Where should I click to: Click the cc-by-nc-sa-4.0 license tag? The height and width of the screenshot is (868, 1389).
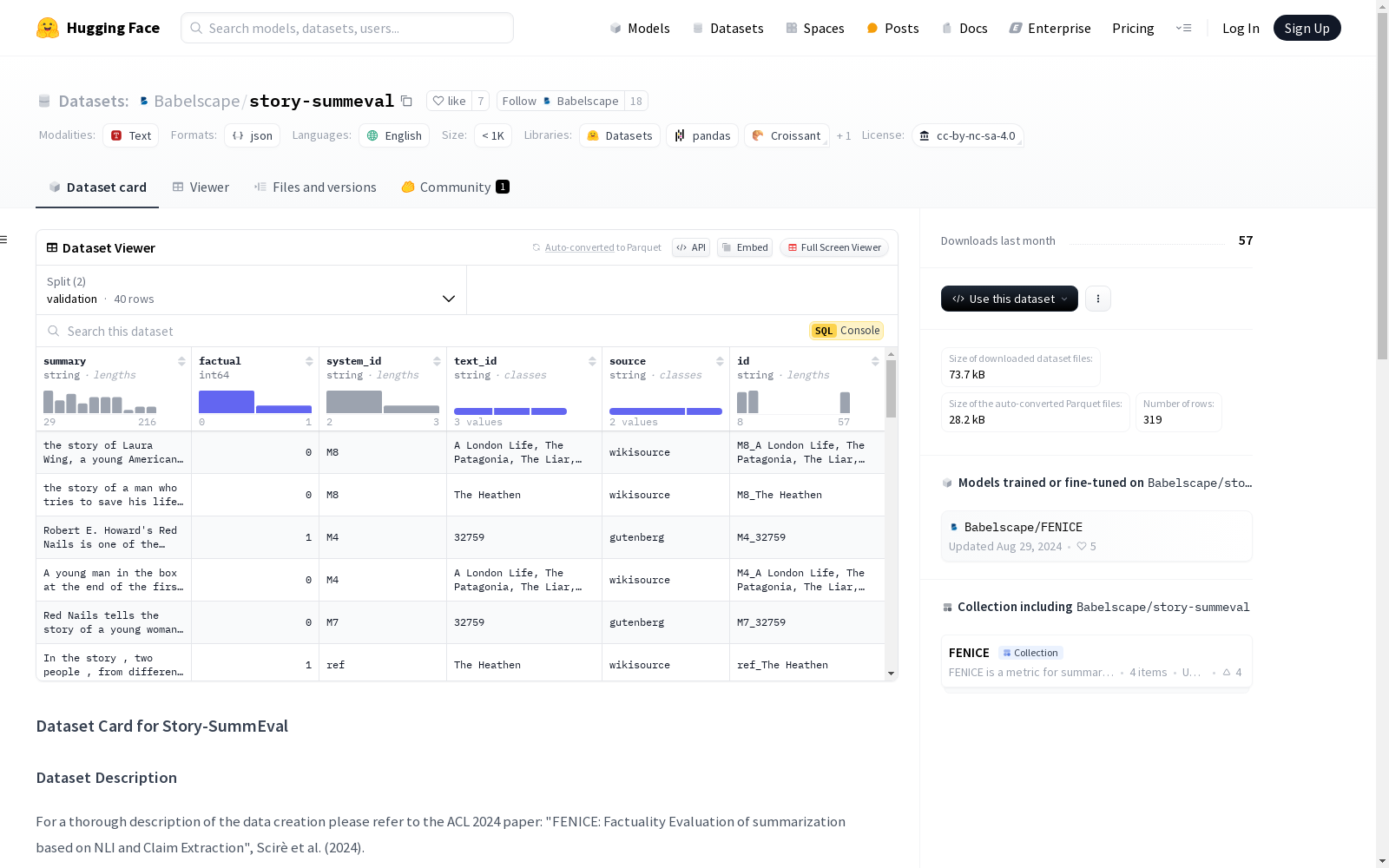[968, 135]
